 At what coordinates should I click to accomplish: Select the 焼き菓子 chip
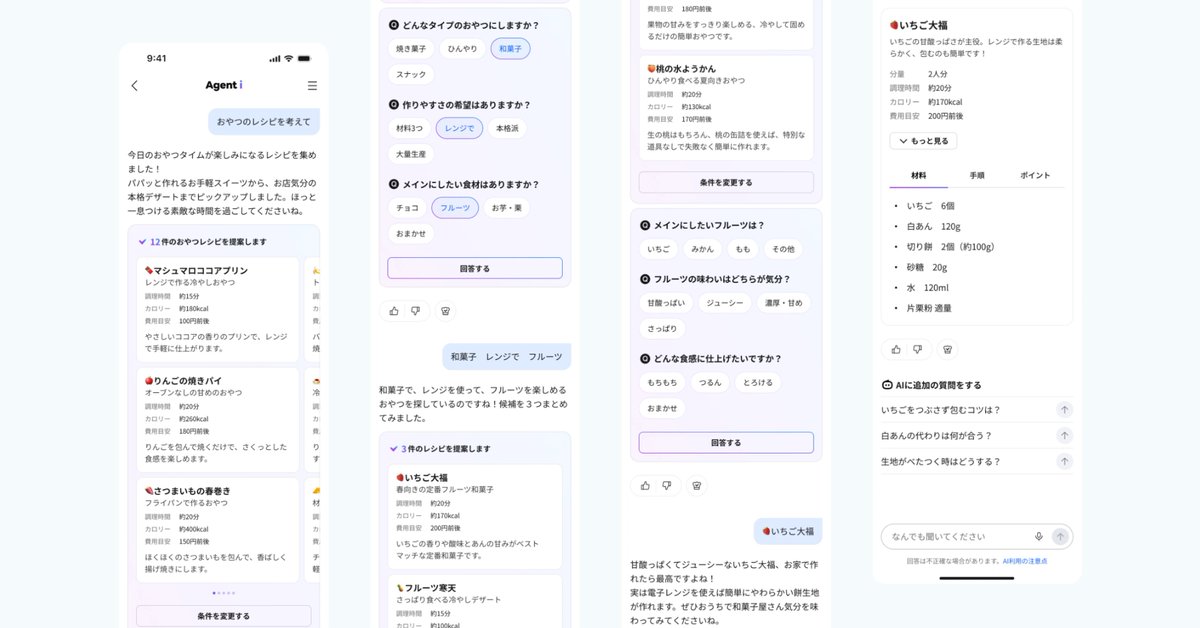[x=410, y=48]
